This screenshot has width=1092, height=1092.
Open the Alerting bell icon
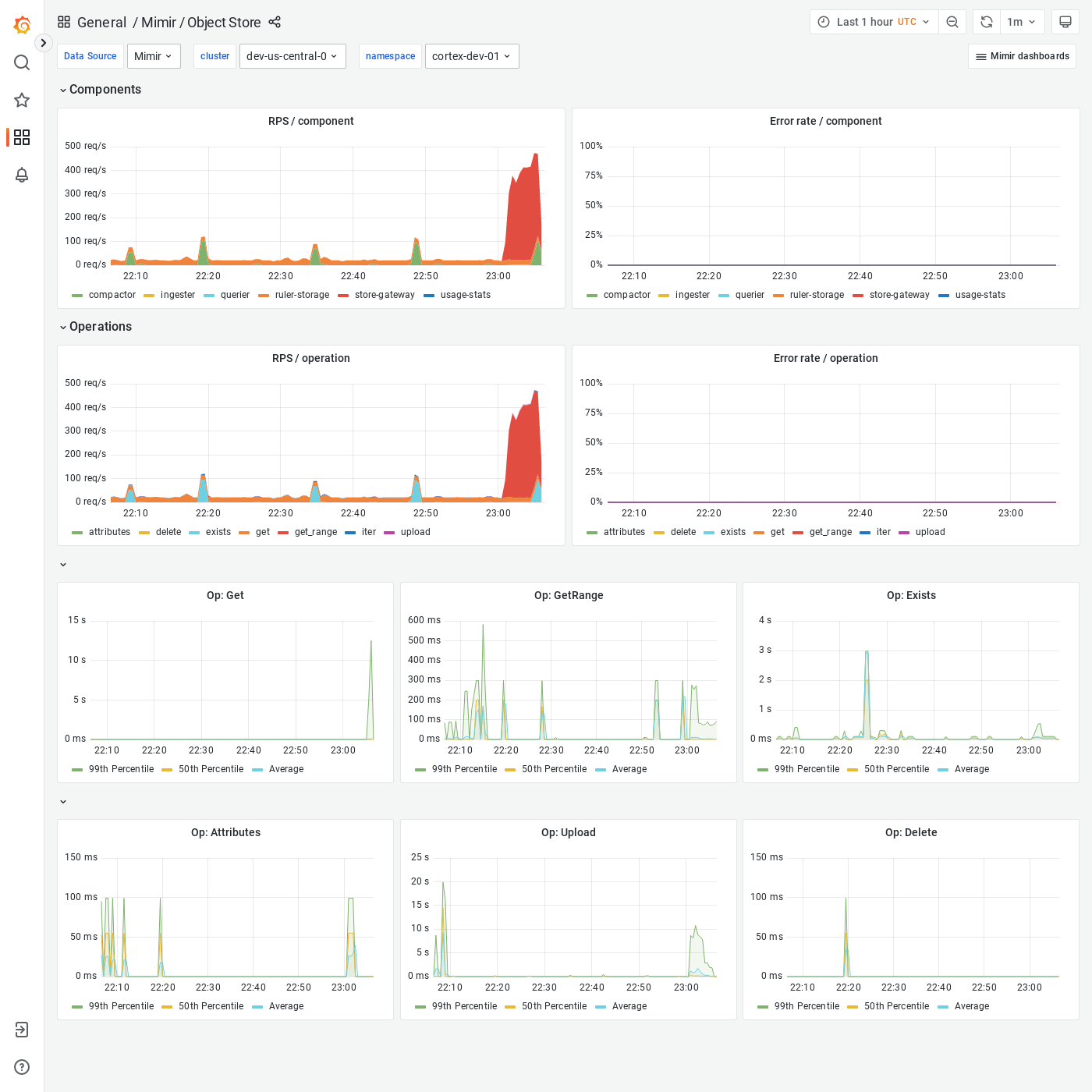point(22,175)
